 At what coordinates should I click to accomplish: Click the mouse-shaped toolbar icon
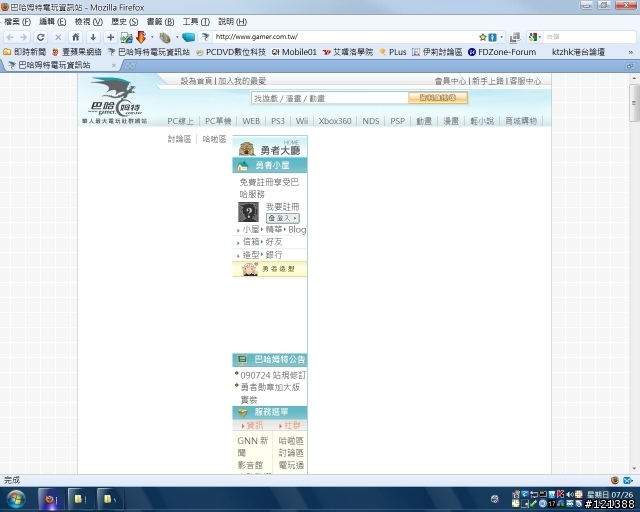click(x=165, y=38)
